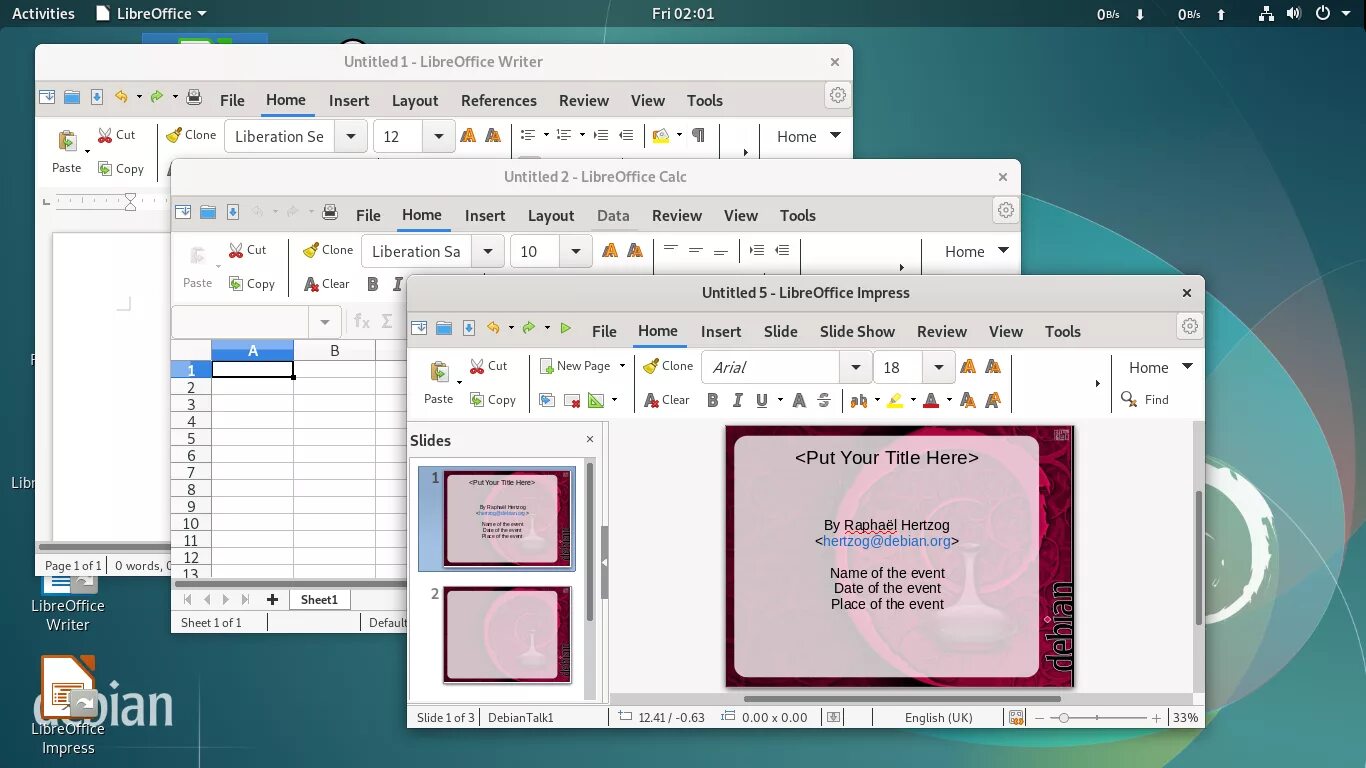The width and height of the screenshot is (1366, 768).
Task: Clear direct formatting in Impress
Action: pyautogui.click(x=667, y=400)
